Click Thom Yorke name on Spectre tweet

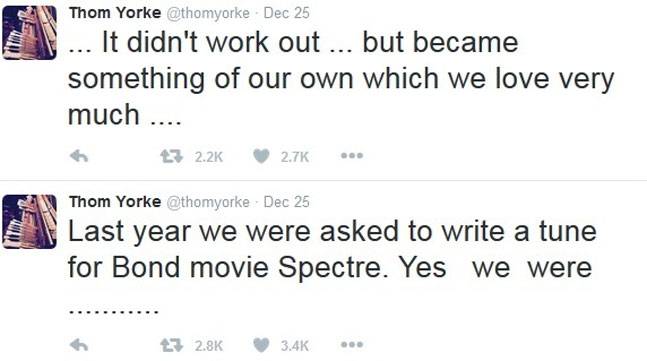tap(115, 202)
